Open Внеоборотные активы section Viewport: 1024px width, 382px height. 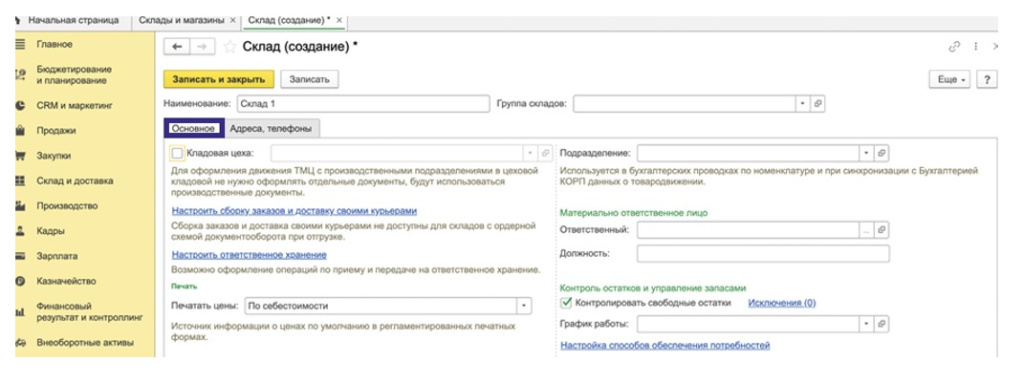85,342
